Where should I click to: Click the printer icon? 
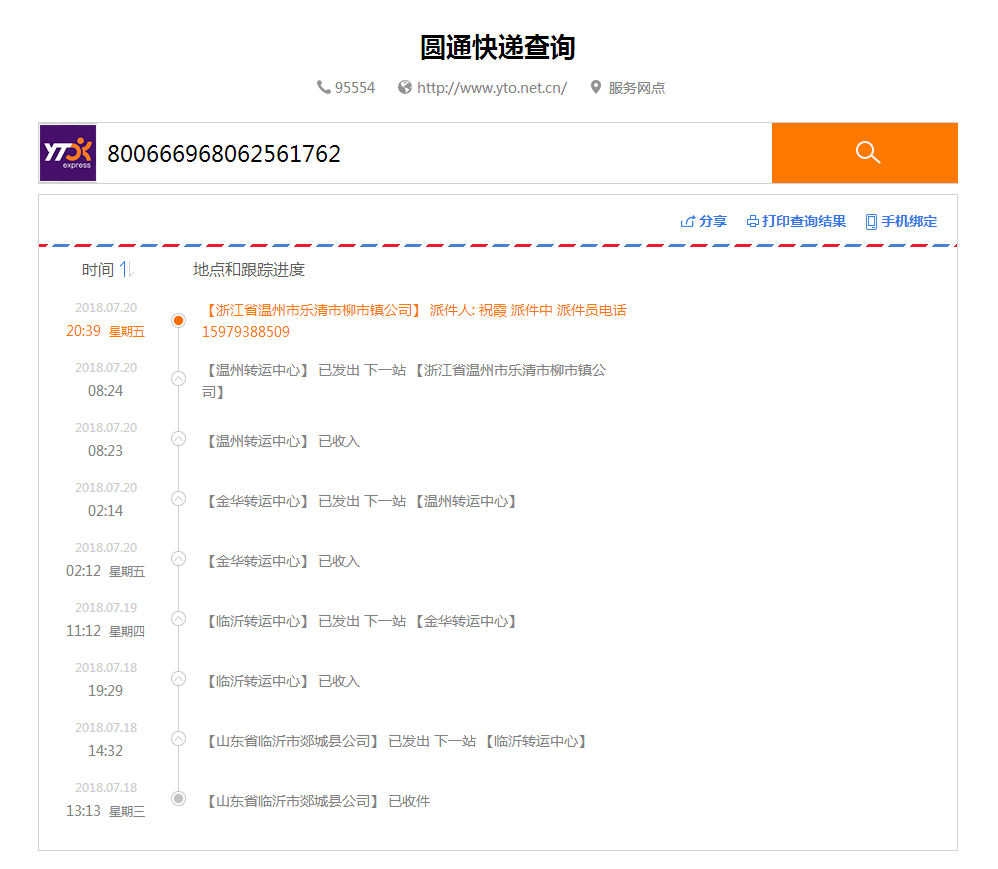click(753, 222)
